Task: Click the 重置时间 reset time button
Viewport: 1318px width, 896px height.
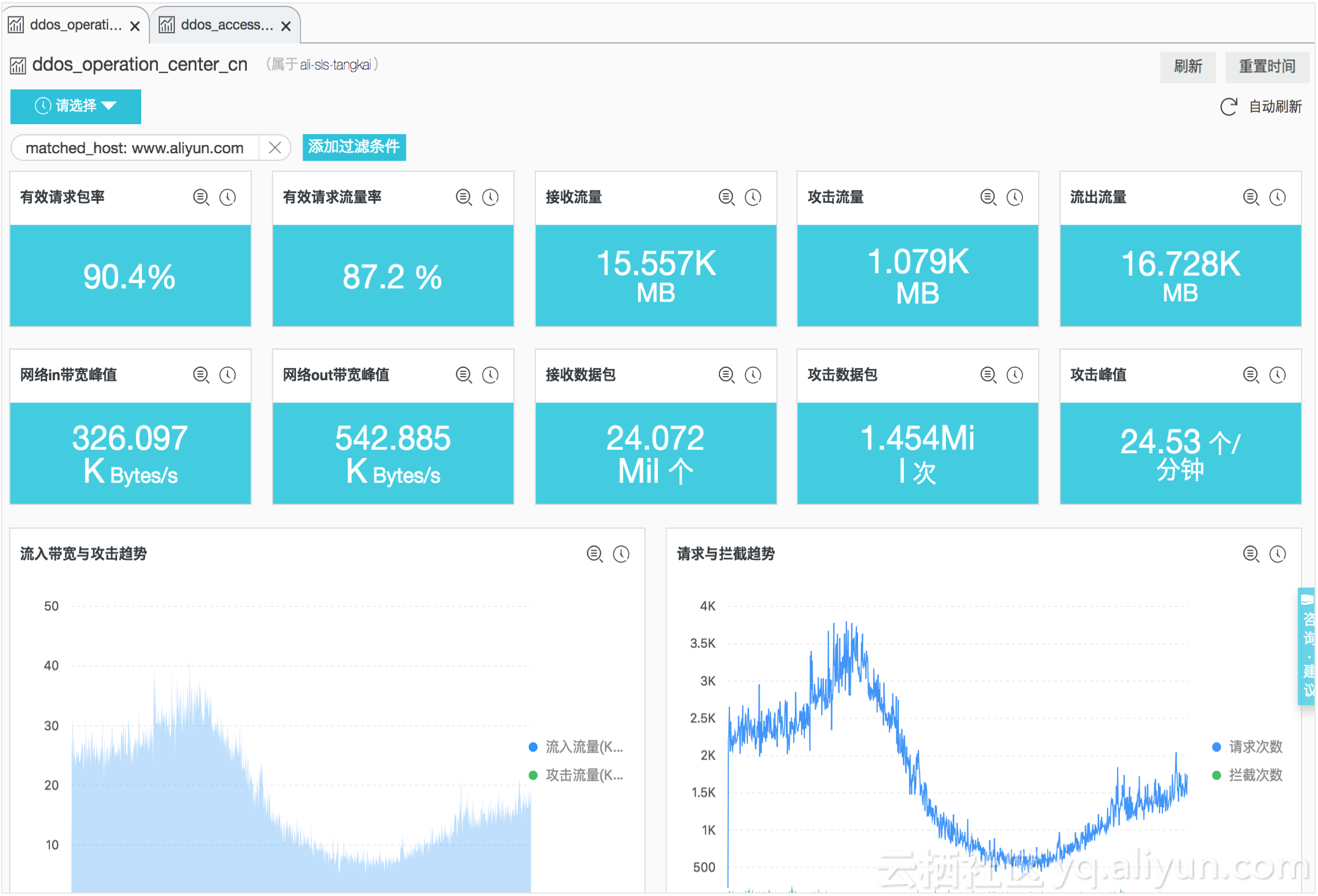Action: (1267, 67)
